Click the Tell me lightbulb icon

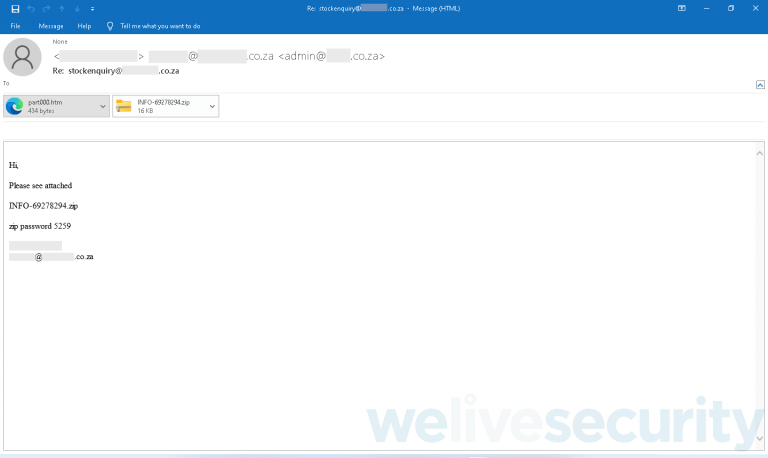click(x=110, y=26)
